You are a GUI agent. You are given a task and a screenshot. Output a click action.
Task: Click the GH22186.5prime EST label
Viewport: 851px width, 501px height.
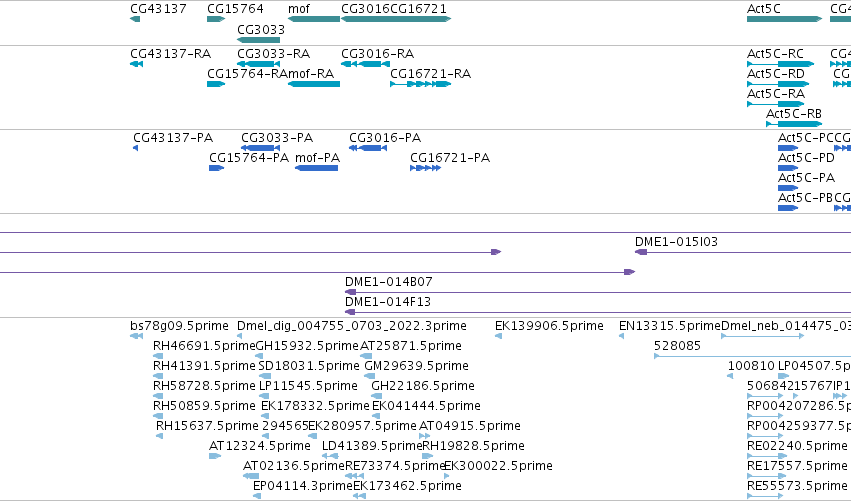pos(423,386)
